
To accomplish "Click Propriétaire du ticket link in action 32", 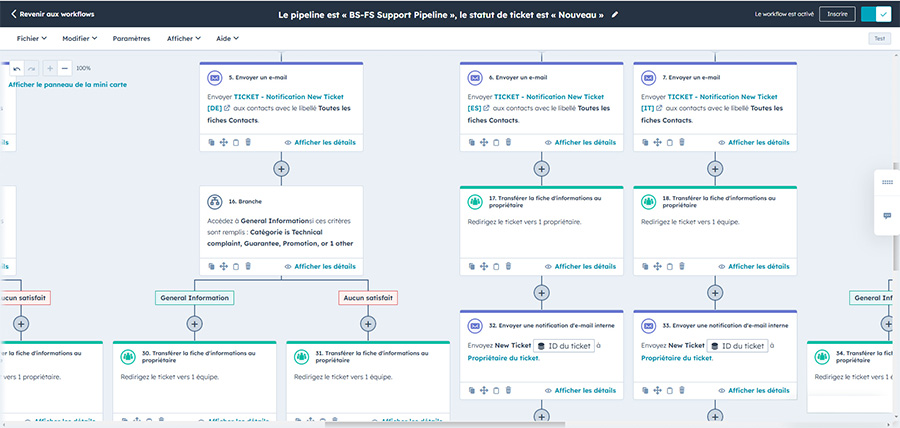I will click(x=503, y=358).
